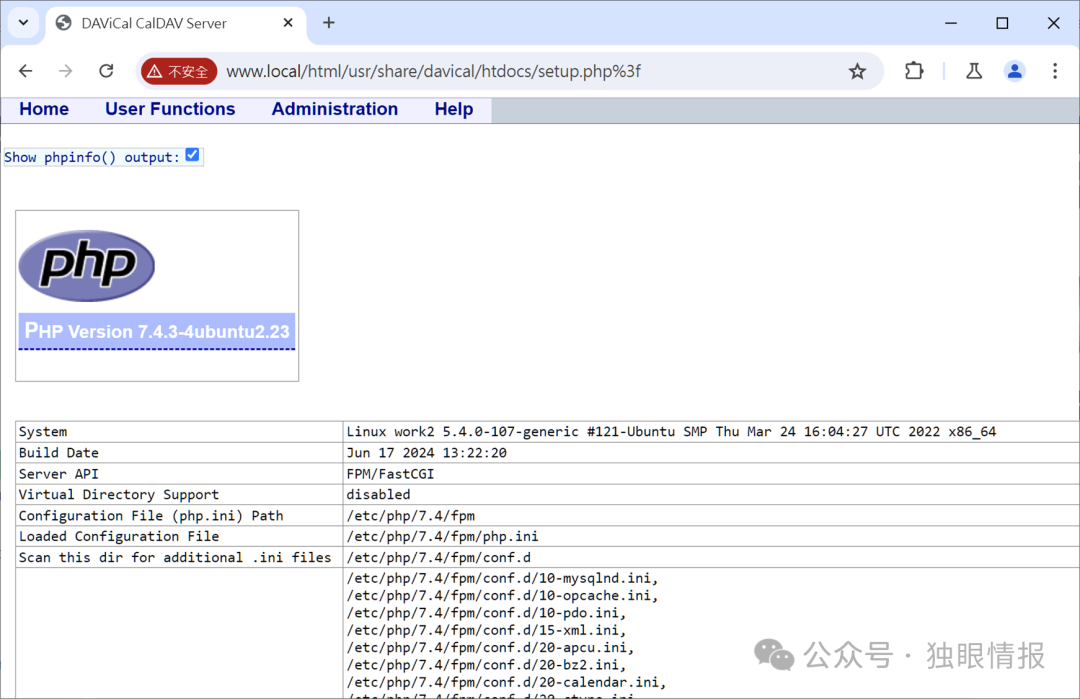Maximize the browser window

(x=1002, y=23)
